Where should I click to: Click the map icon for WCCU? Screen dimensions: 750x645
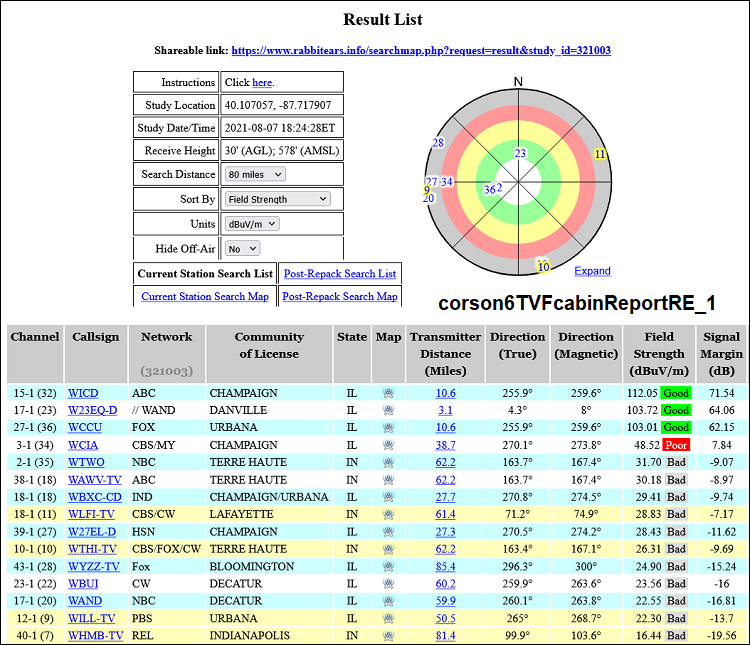pyautogui.click(x=388, y=428)
